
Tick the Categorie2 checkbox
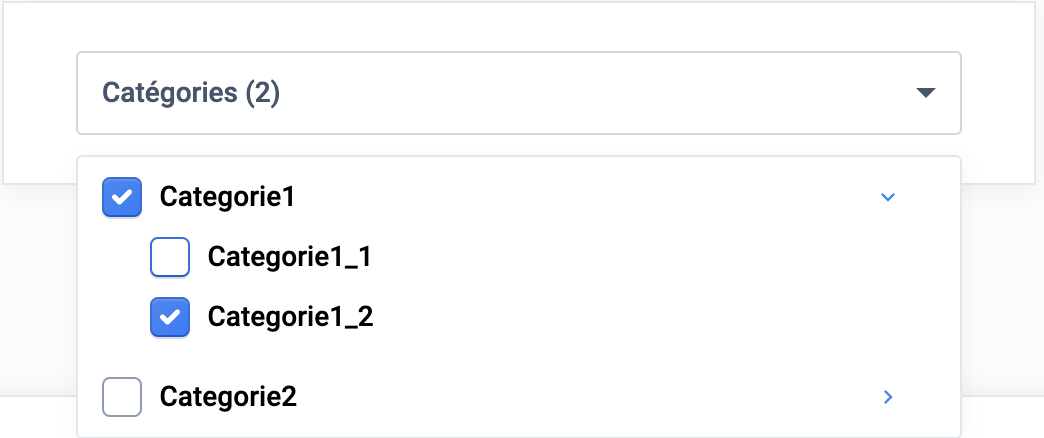click(x=122, y=397)
